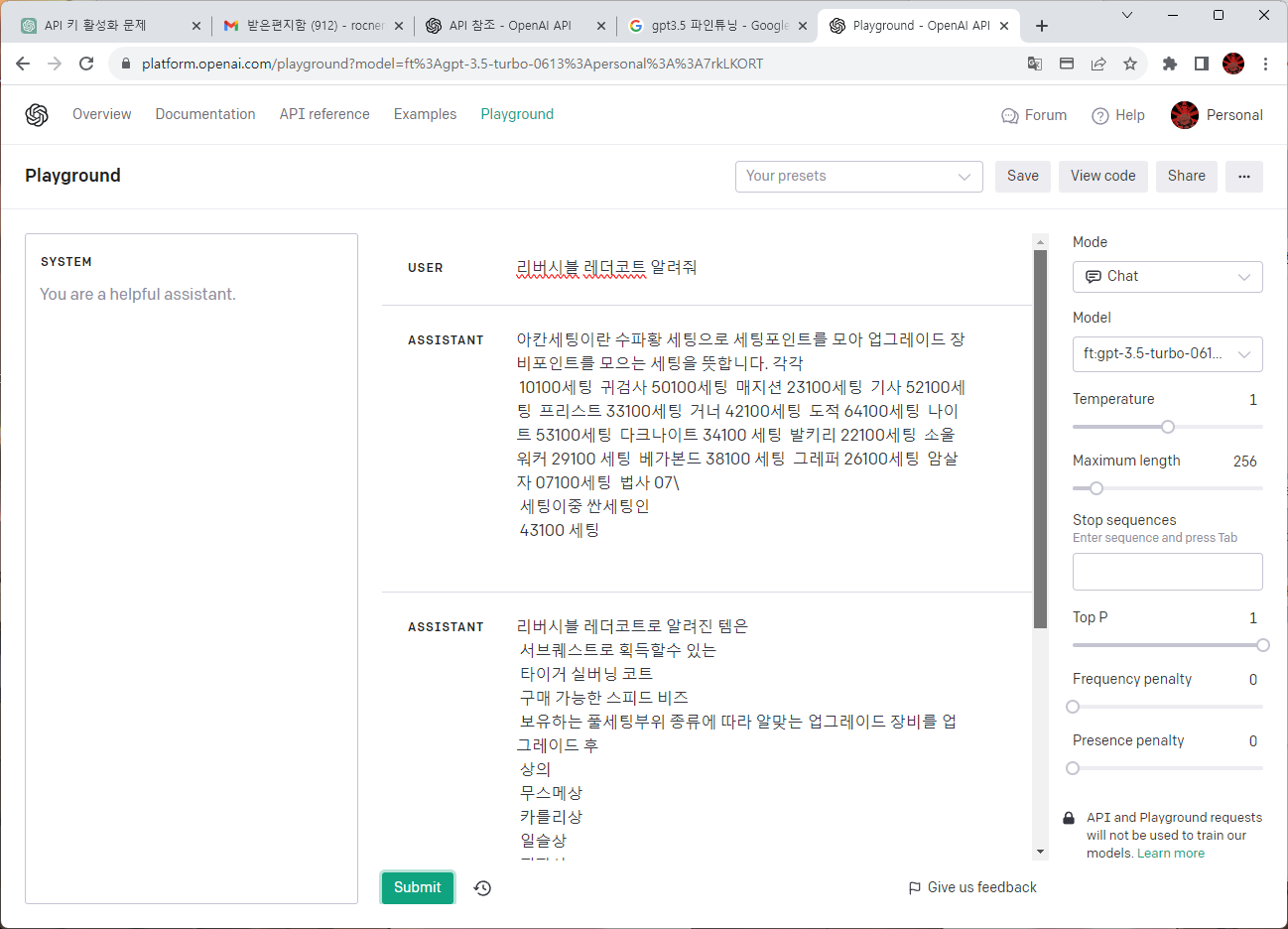
Task: Click the Presence penalty slider handle
Action: [x=1073, y=768]
